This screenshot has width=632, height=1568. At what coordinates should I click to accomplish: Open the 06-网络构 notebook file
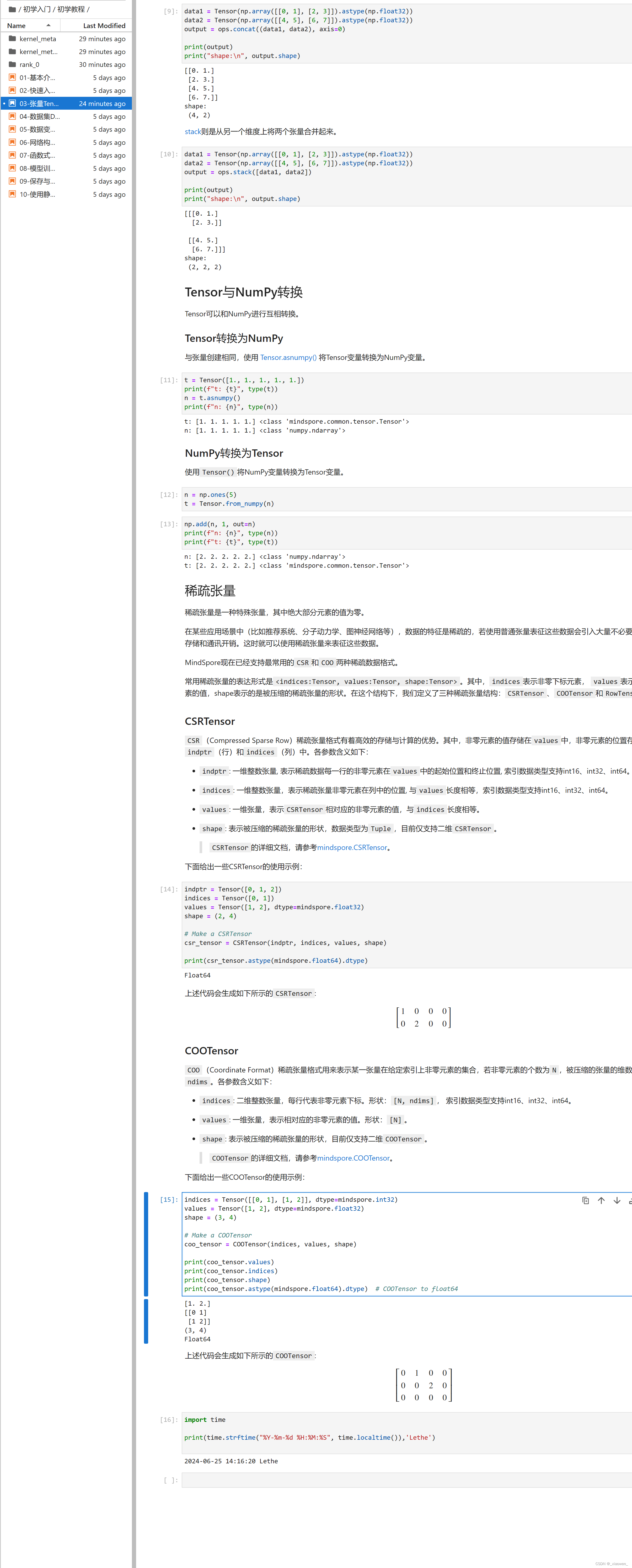pyautogui.click(x=37, y=142)
